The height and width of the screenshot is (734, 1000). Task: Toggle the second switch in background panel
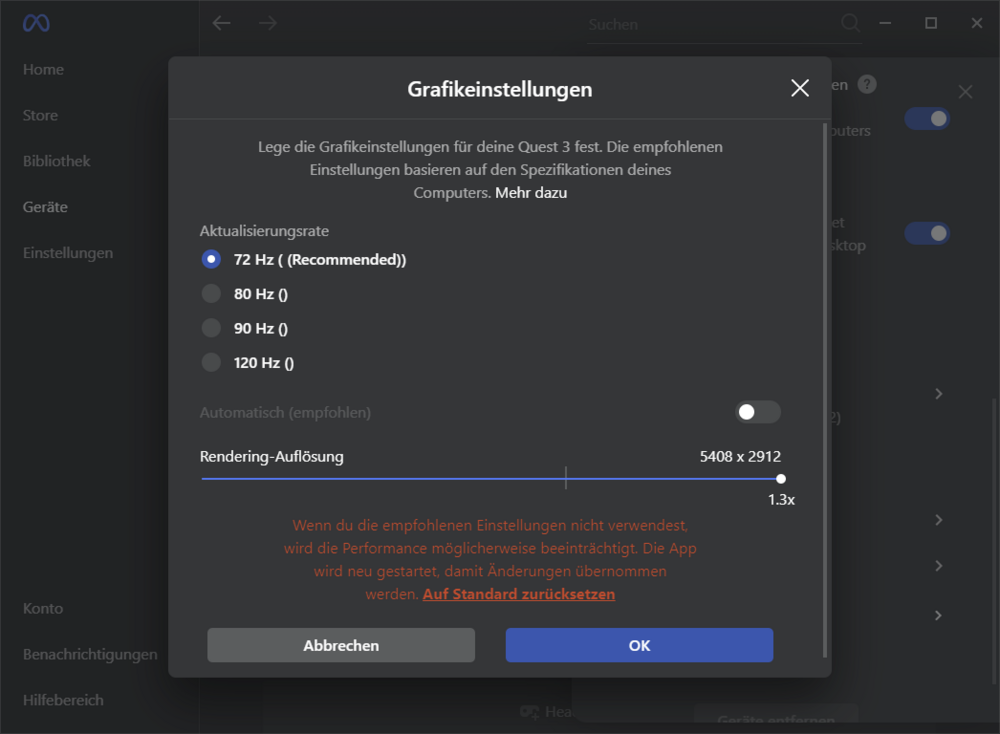(927, 233)
